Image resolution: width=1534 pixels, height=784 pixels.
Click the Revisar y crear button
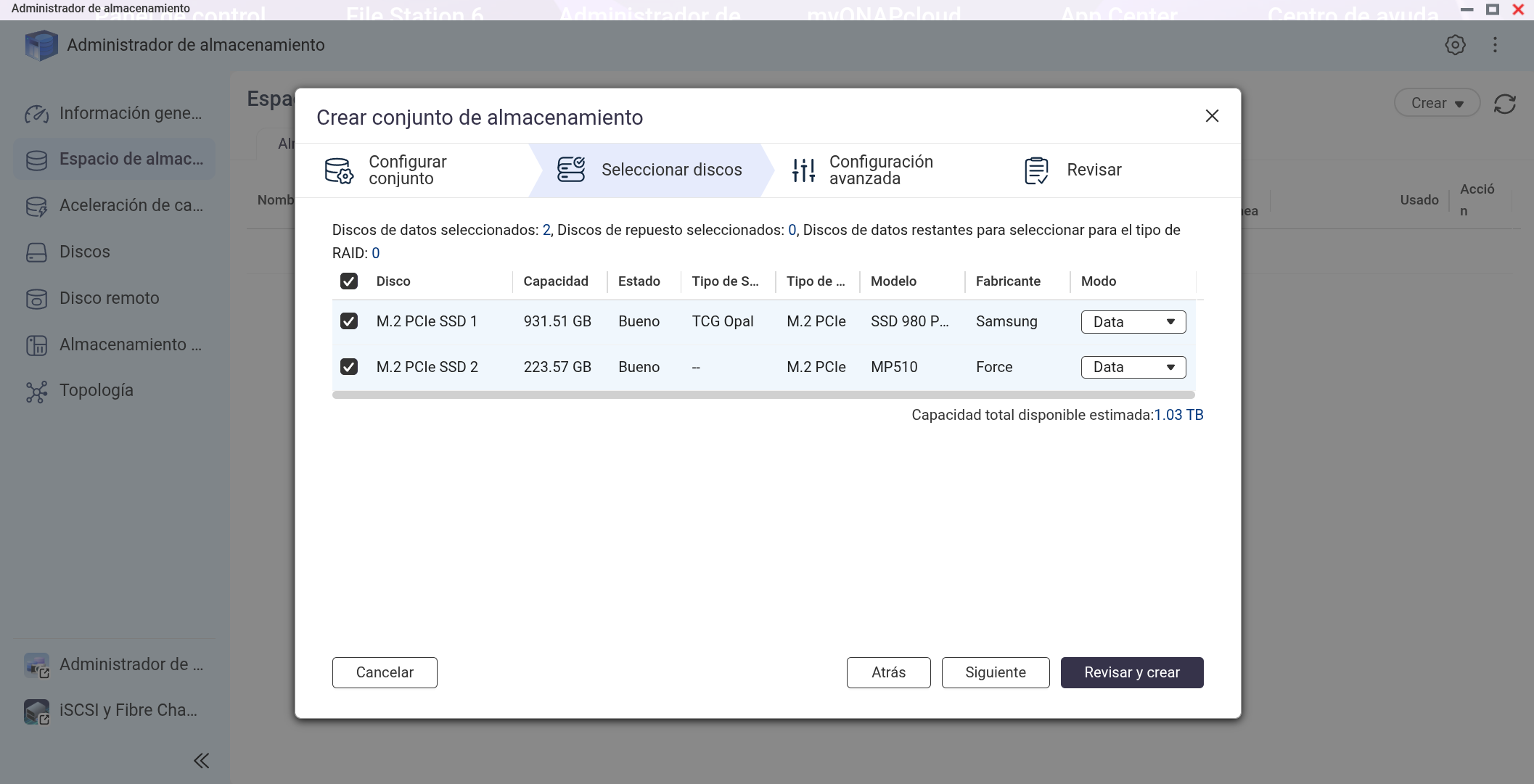tap(1131, 672)
